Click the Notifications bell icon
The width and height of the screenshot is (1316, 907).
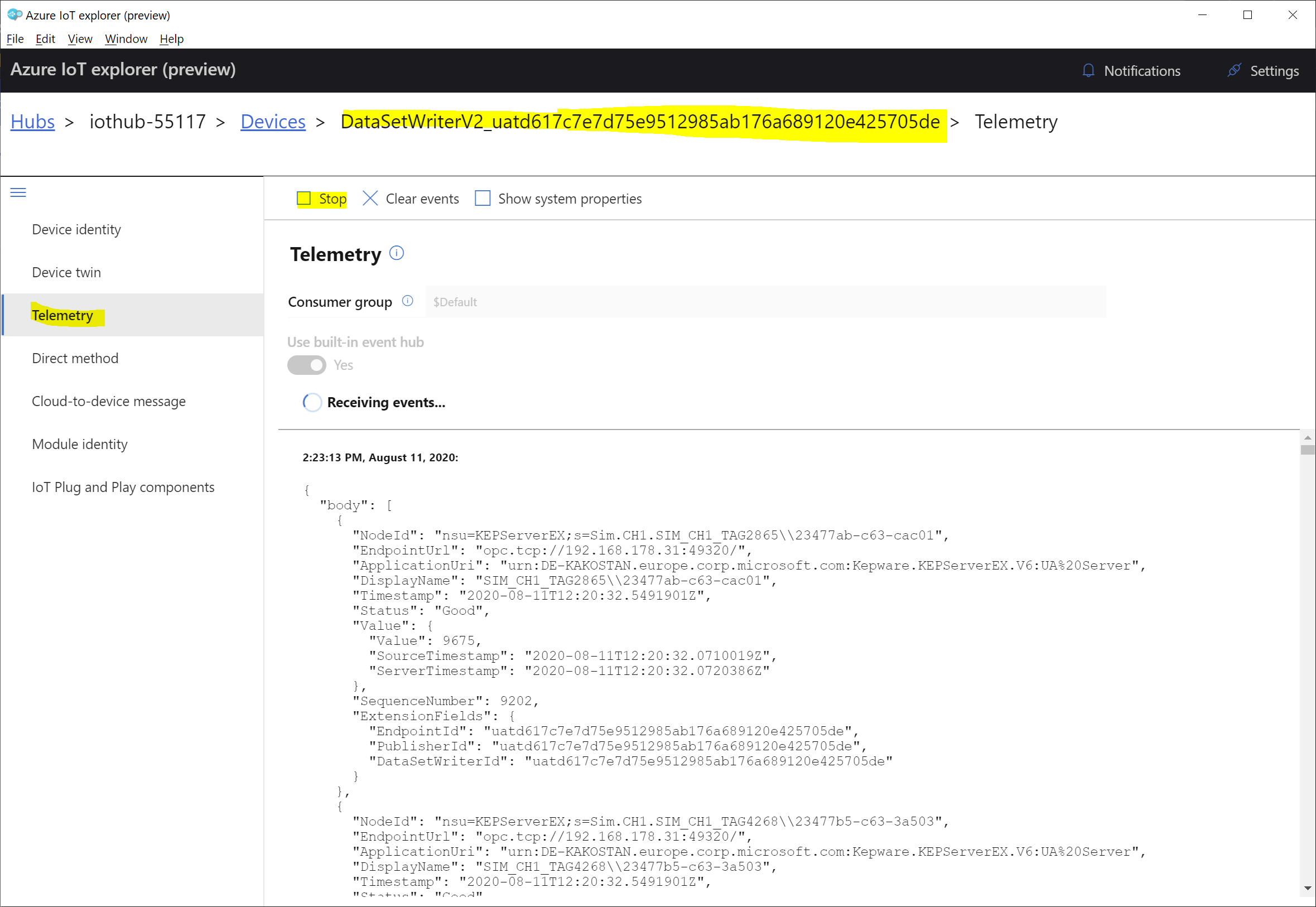pos(1088,70)
